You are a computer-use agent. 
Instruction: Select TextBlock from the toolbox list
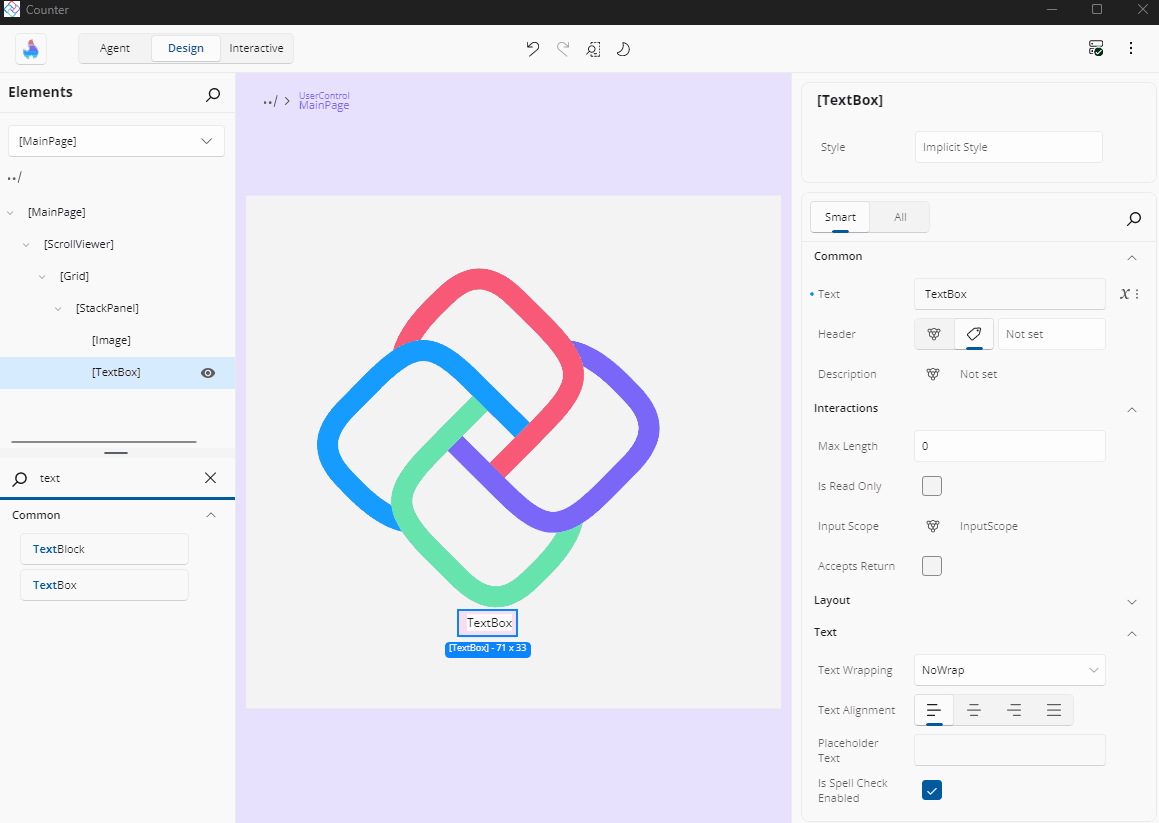[104, 549]
